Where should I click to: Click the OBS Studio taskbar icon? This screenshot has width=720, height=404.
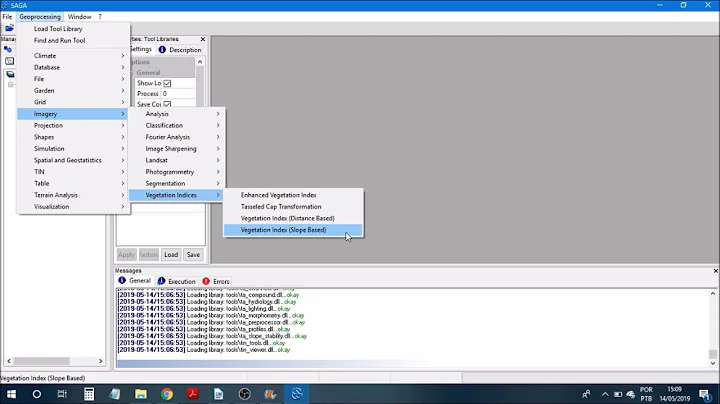point(245,394)
